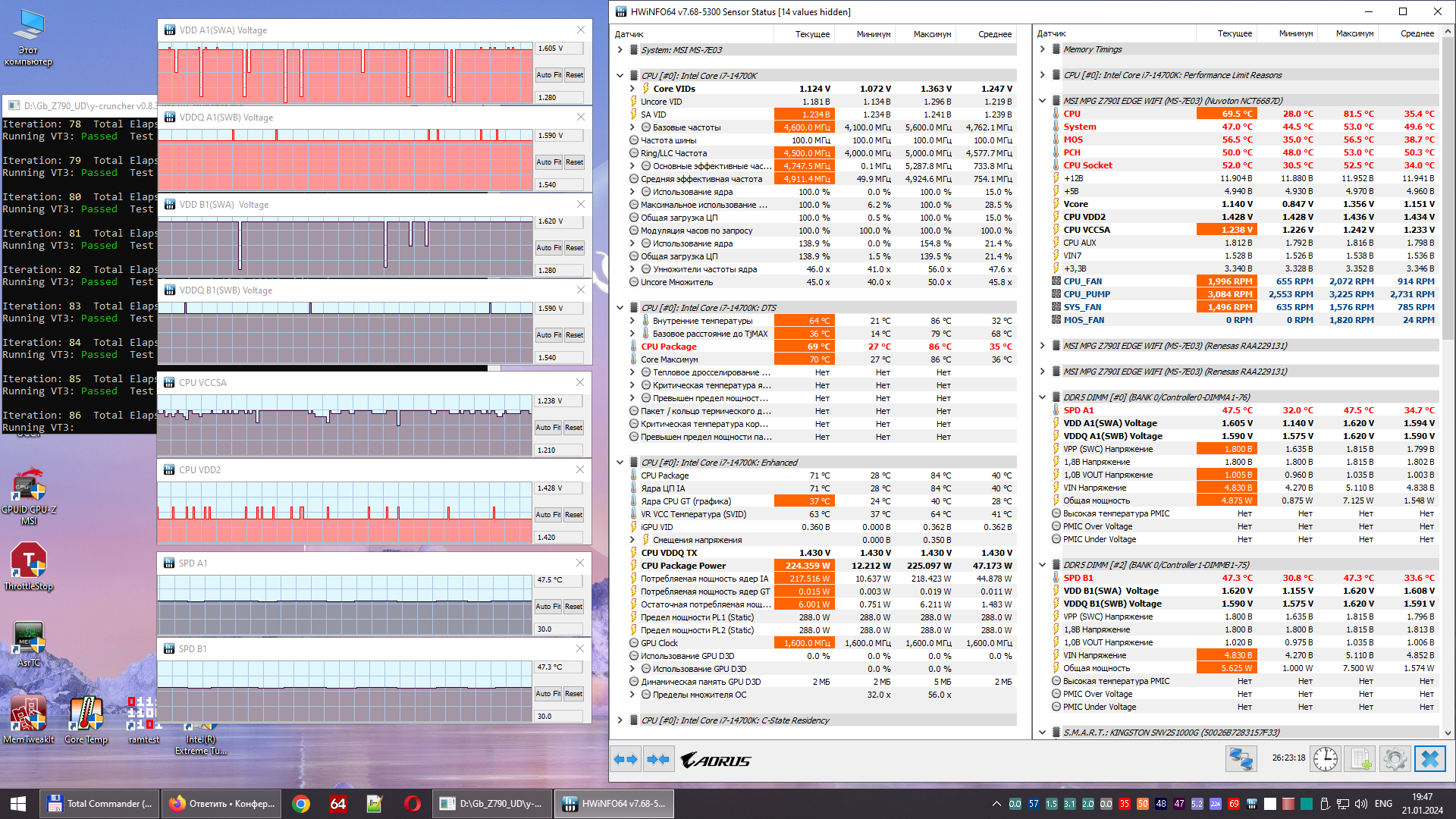The height and width of the screenshot is (819, 1456).
Task: Open remote network sensors monitoring icon
Action: (1241, 759)
